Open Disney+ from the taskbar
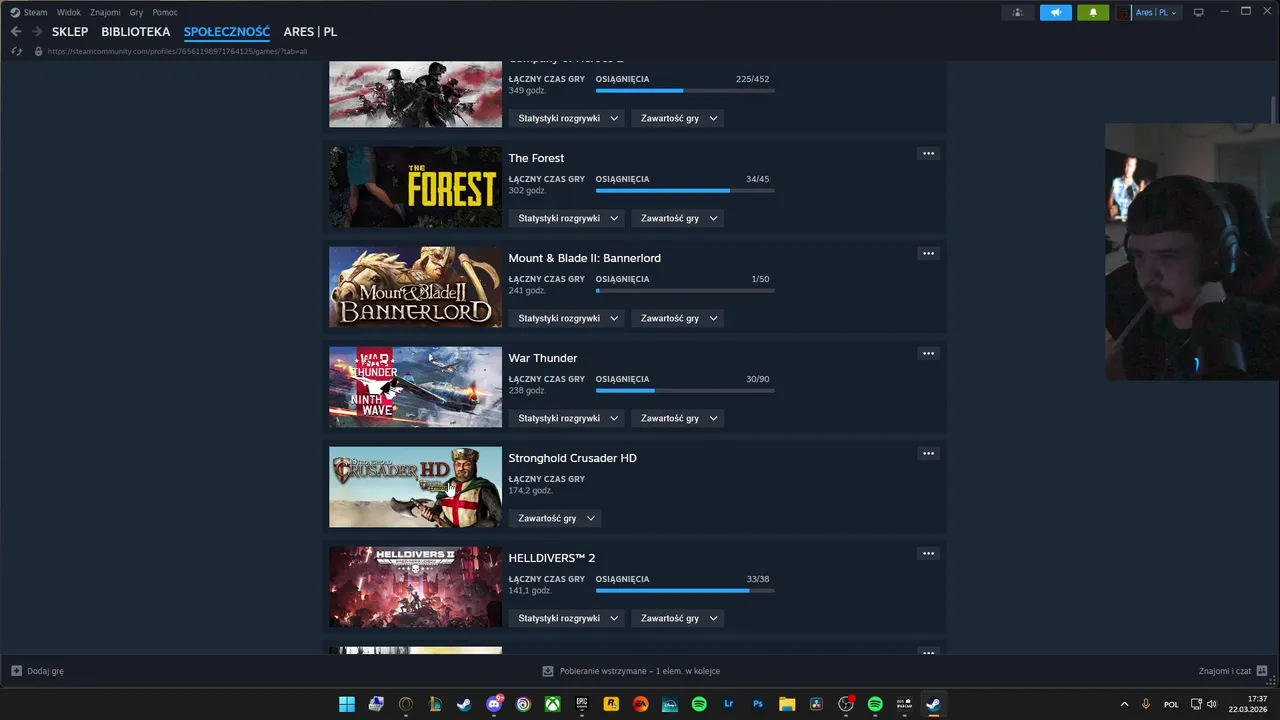1280x720 pixels. pyautogui.click(x=670, y=704)
